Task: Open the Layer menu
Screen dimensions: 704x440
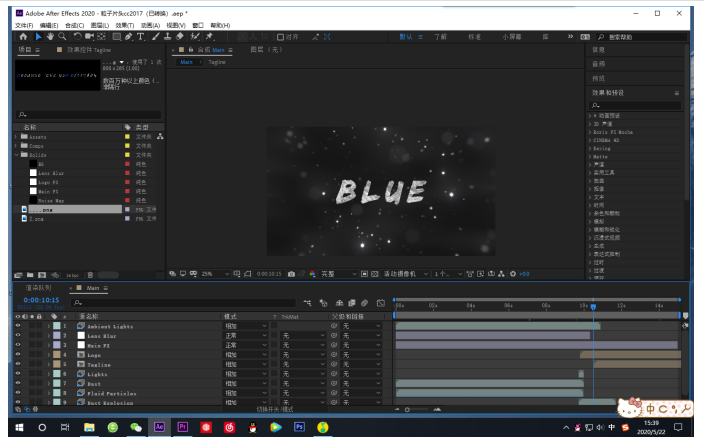Action: pos(100,25)
